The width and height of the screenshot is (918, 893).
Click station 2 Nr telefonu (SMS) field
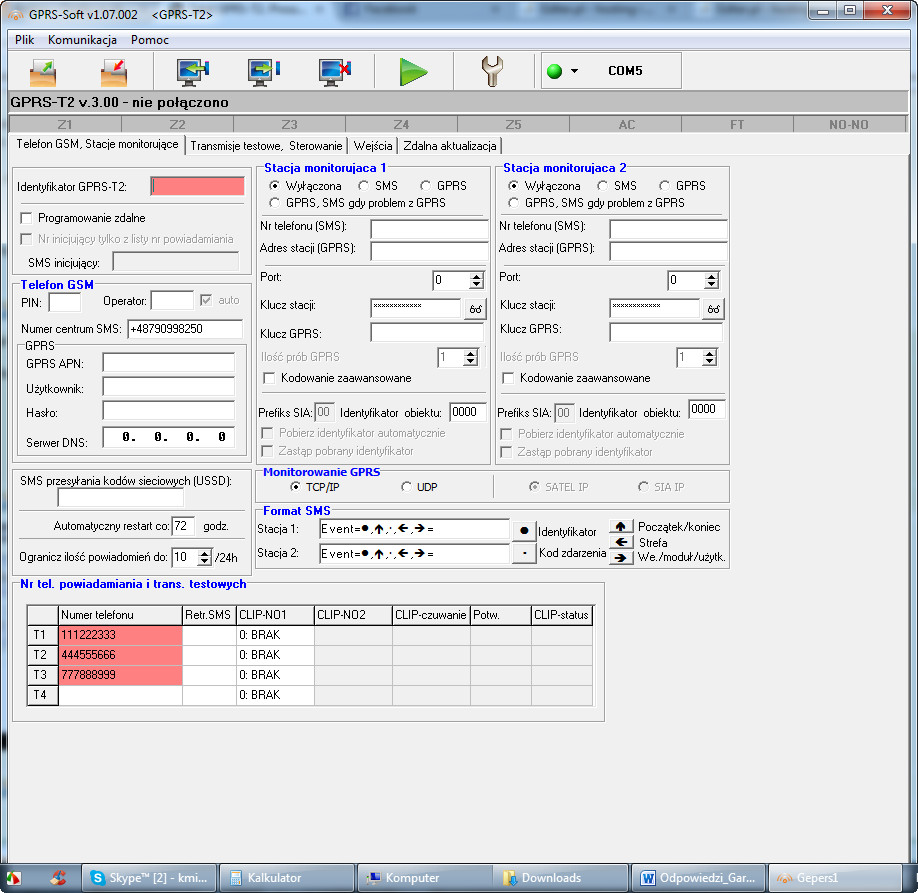tap(668, 229)
